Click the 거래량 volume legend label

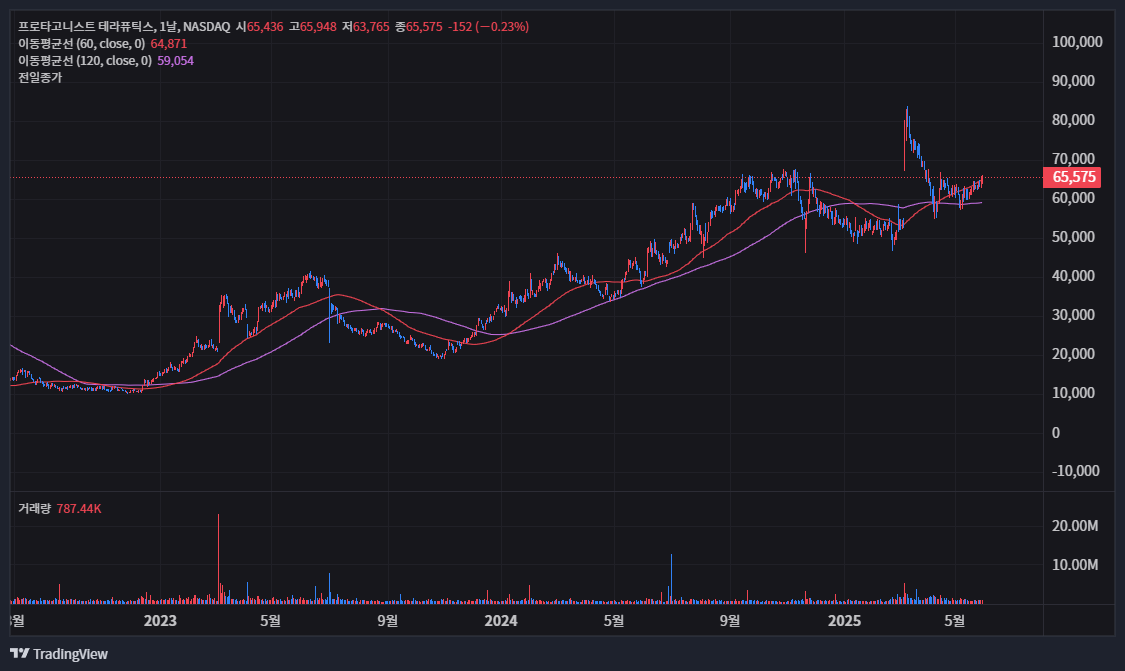coord(34,509)
